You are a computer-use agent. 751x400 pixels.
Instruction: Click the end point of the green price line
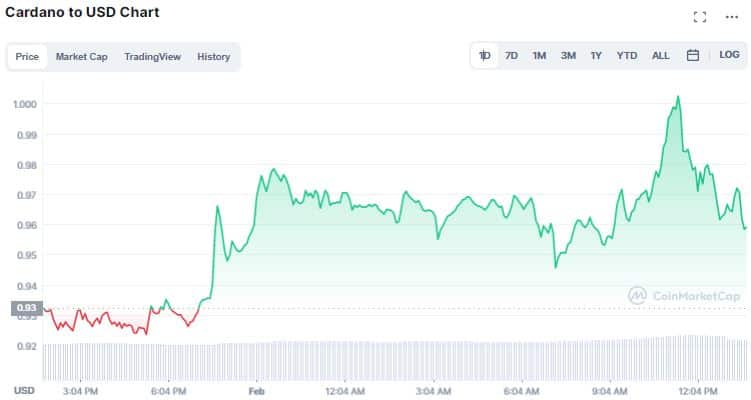(745, 228)
